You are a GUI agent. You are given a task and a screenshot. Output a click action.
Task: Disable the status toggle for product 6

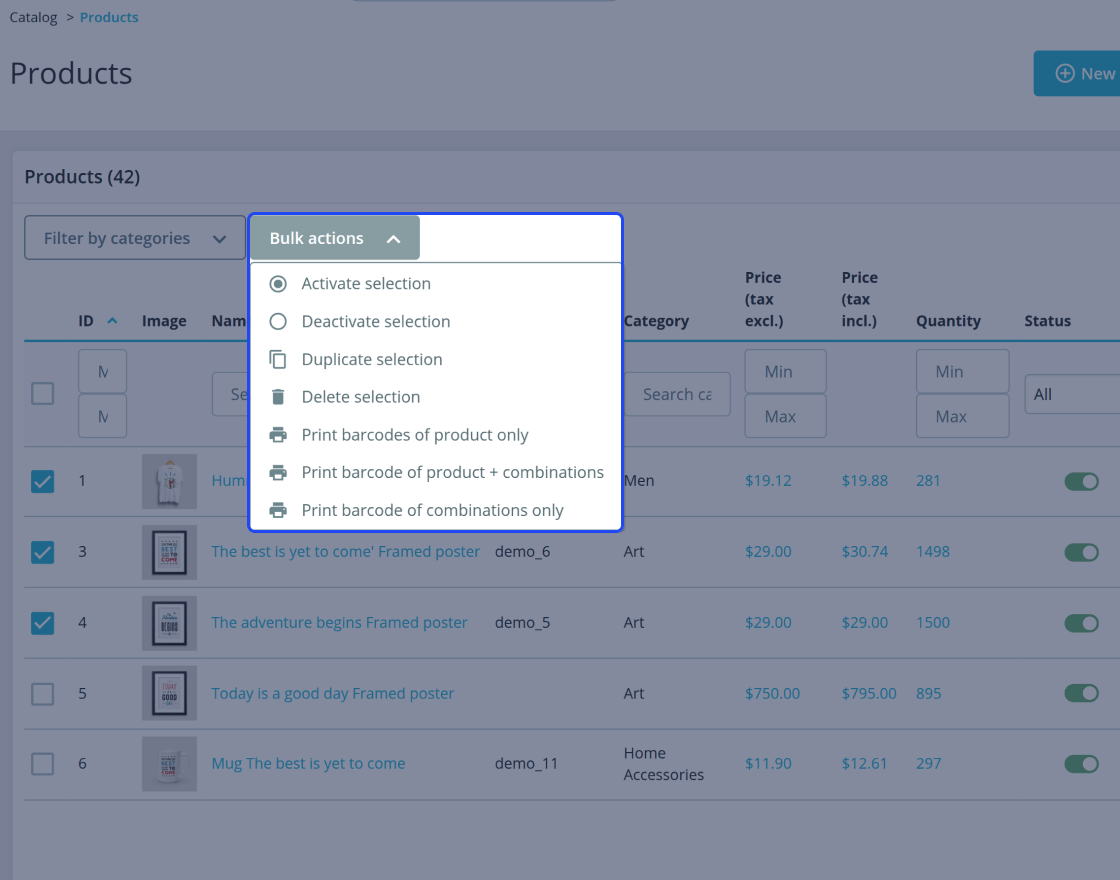pyautogui.click(x=1081, y=764)
